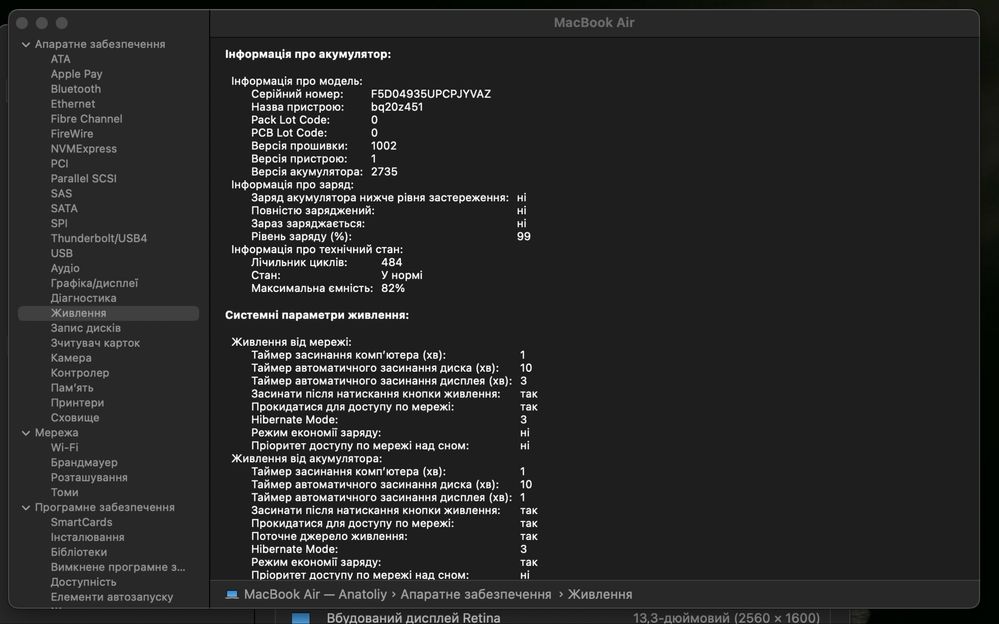Open the Ethernet entry
Image resolution: width=999 pixels, height=624 pixels.
tap(73, 104)
